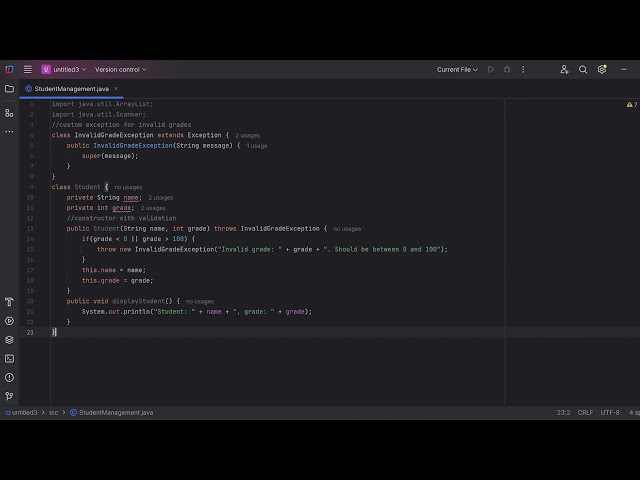Image resolution: width=640 pixels, height=480 pixels.
Task: Open the Version control dropdown
Action: pyautogui.click(x=120, y=69)
